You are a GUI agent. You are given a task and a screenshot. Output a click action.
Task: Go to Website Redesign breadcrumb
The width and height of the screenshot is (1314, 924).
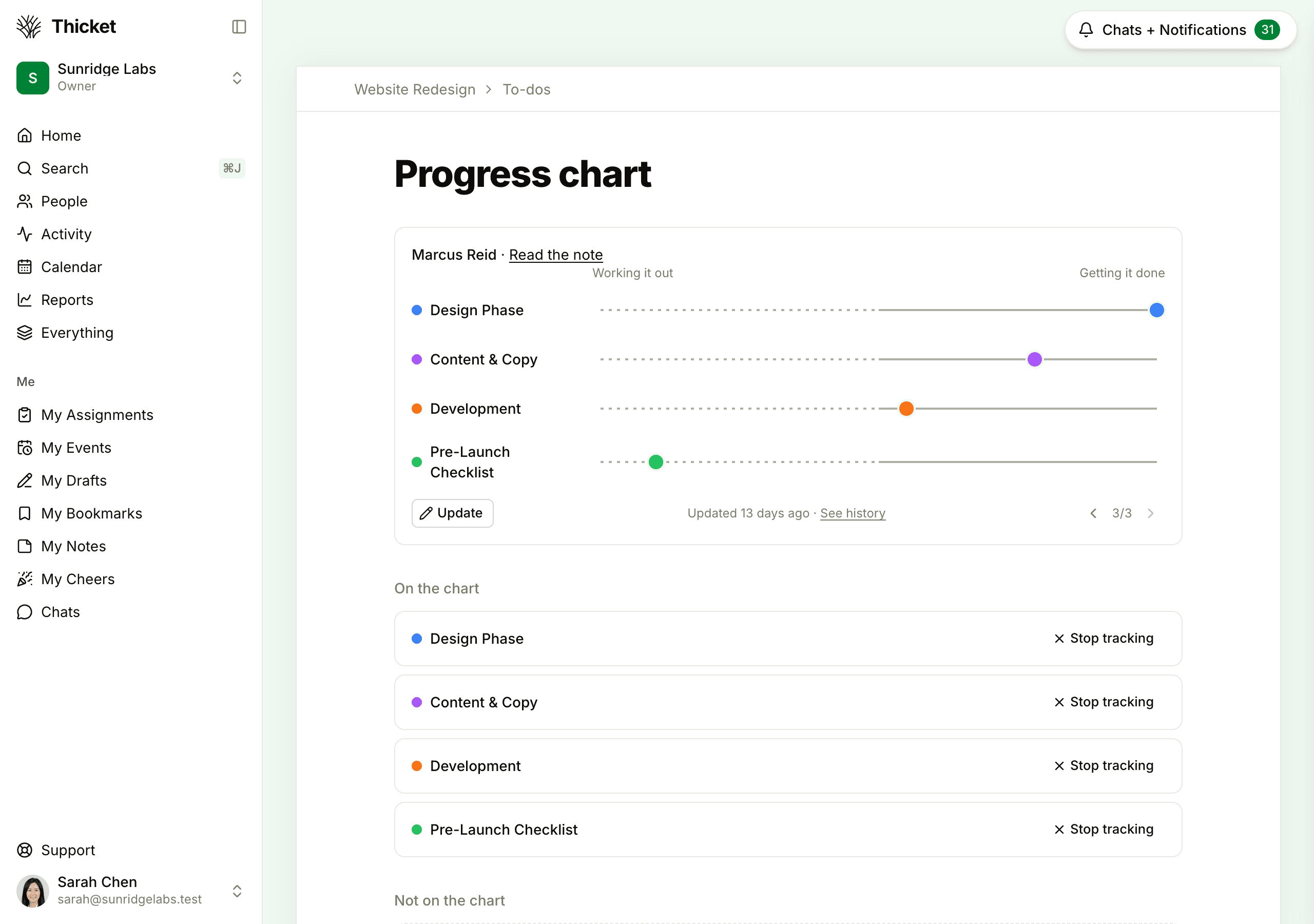point(415,89)
